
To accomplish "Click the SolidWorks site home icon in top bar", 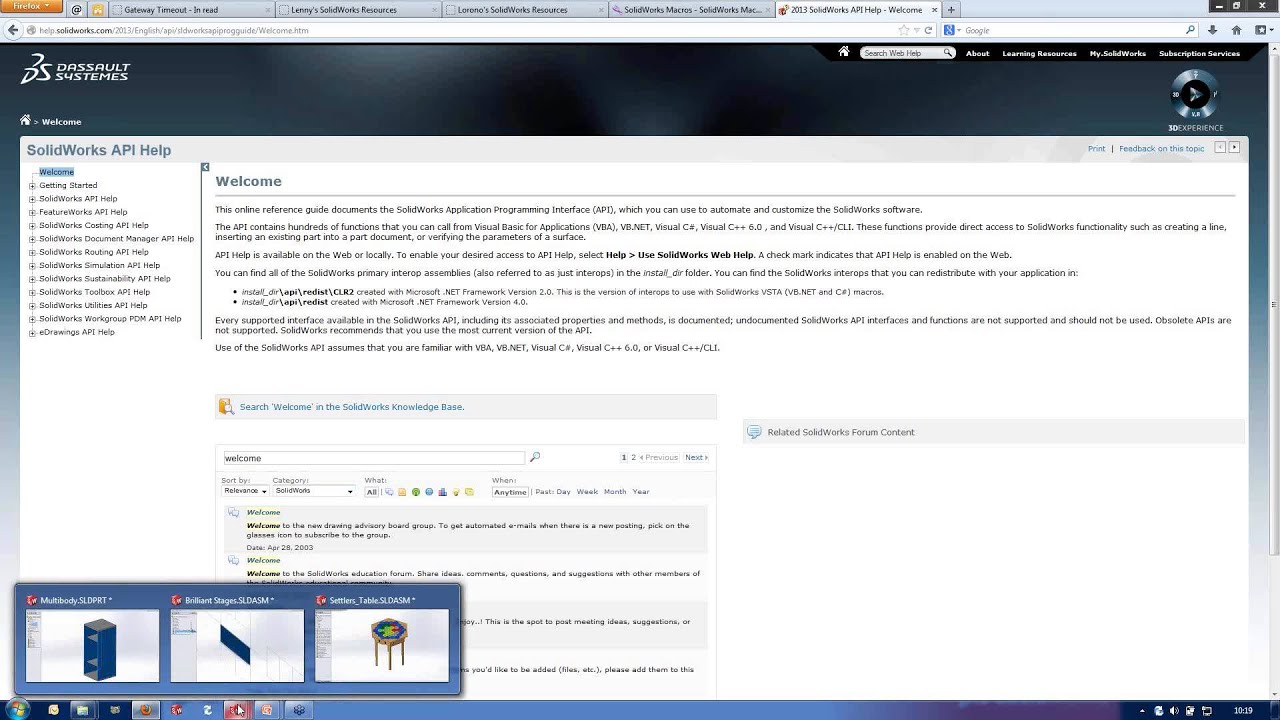I will (x=844, y=52).
